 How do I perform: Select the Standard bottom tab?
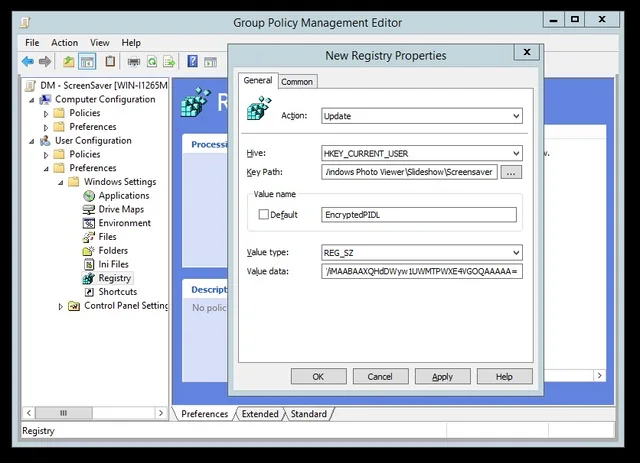coord(309,414)
